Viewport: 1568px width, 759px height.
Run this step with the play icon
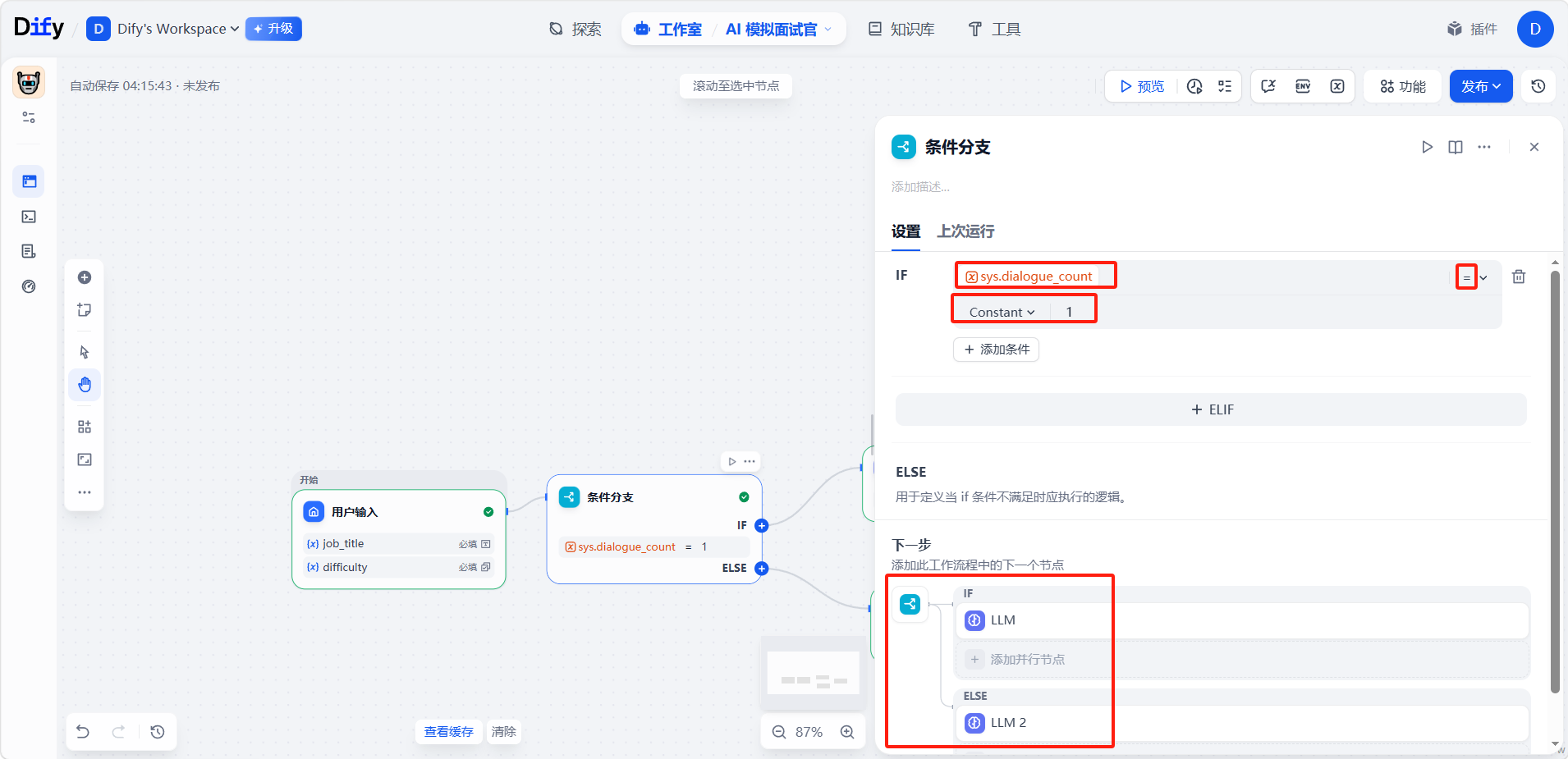(x=1427, y=147)
